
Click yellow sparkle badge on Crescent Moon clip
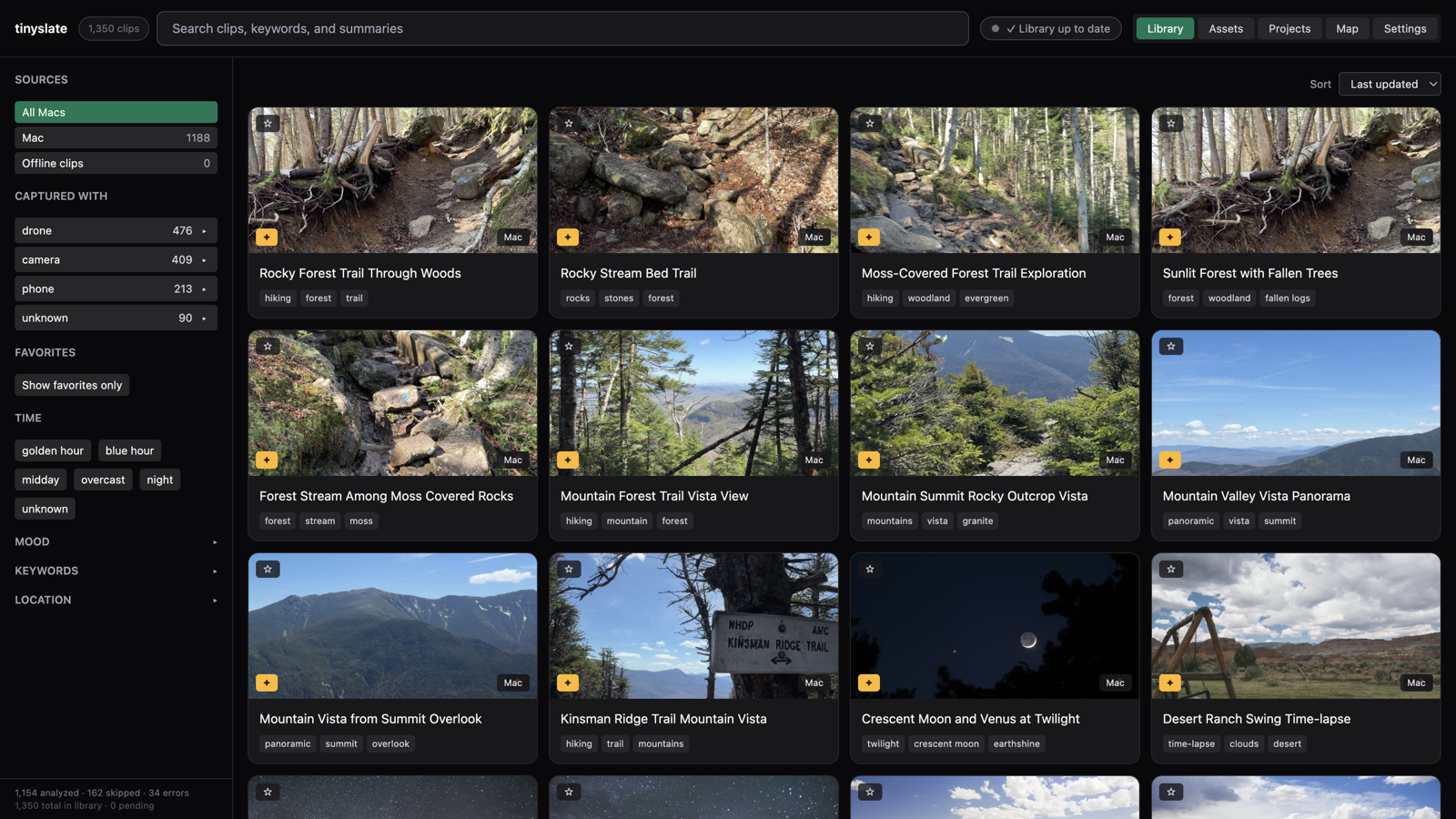869,683
